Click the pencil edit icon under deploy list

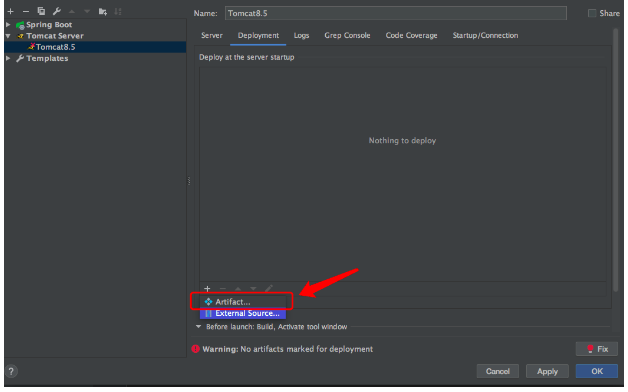tap(269, 288)
